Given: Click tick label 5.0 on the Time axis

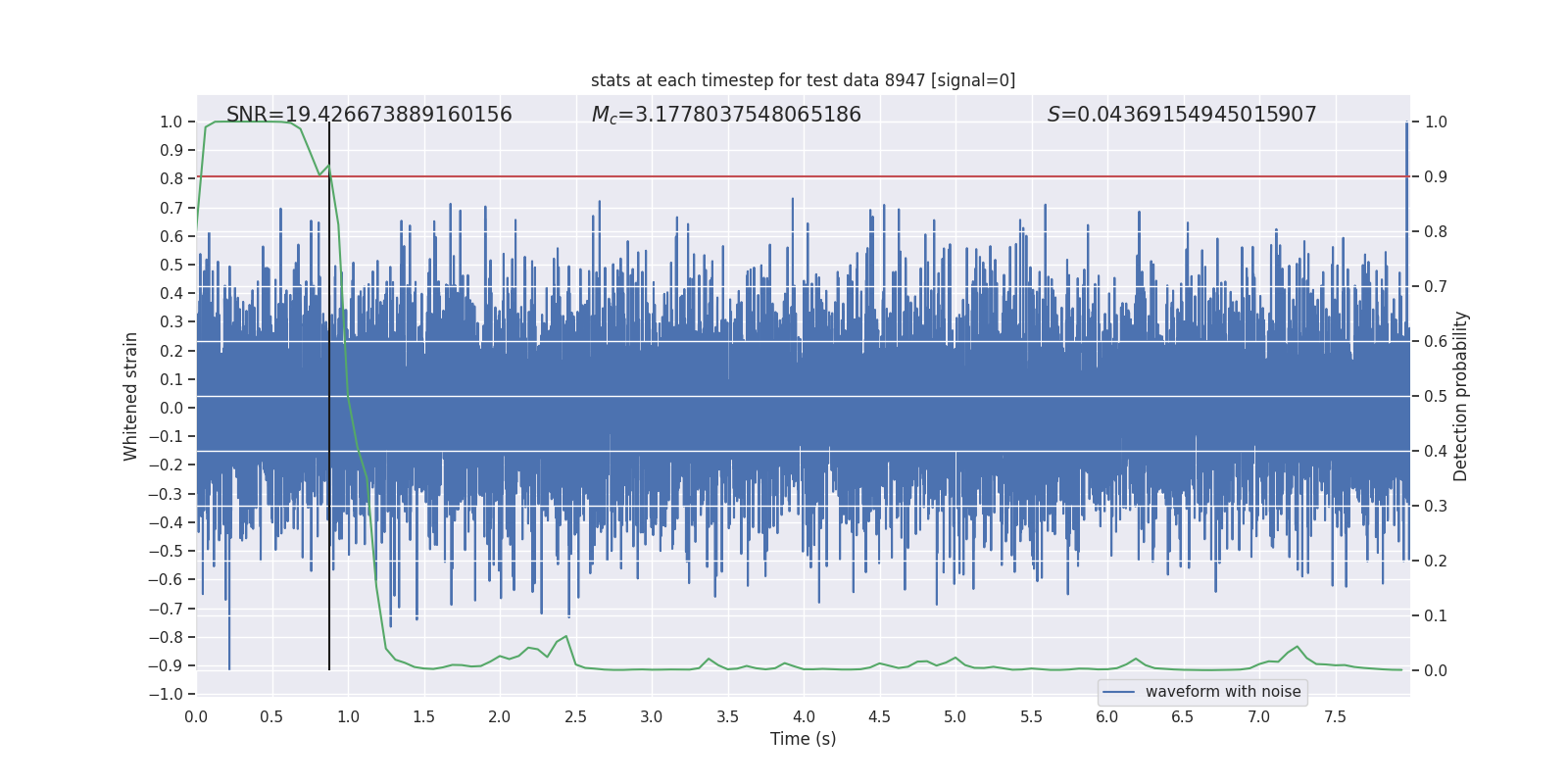Looking at the screenshot, I should (955, 716).
